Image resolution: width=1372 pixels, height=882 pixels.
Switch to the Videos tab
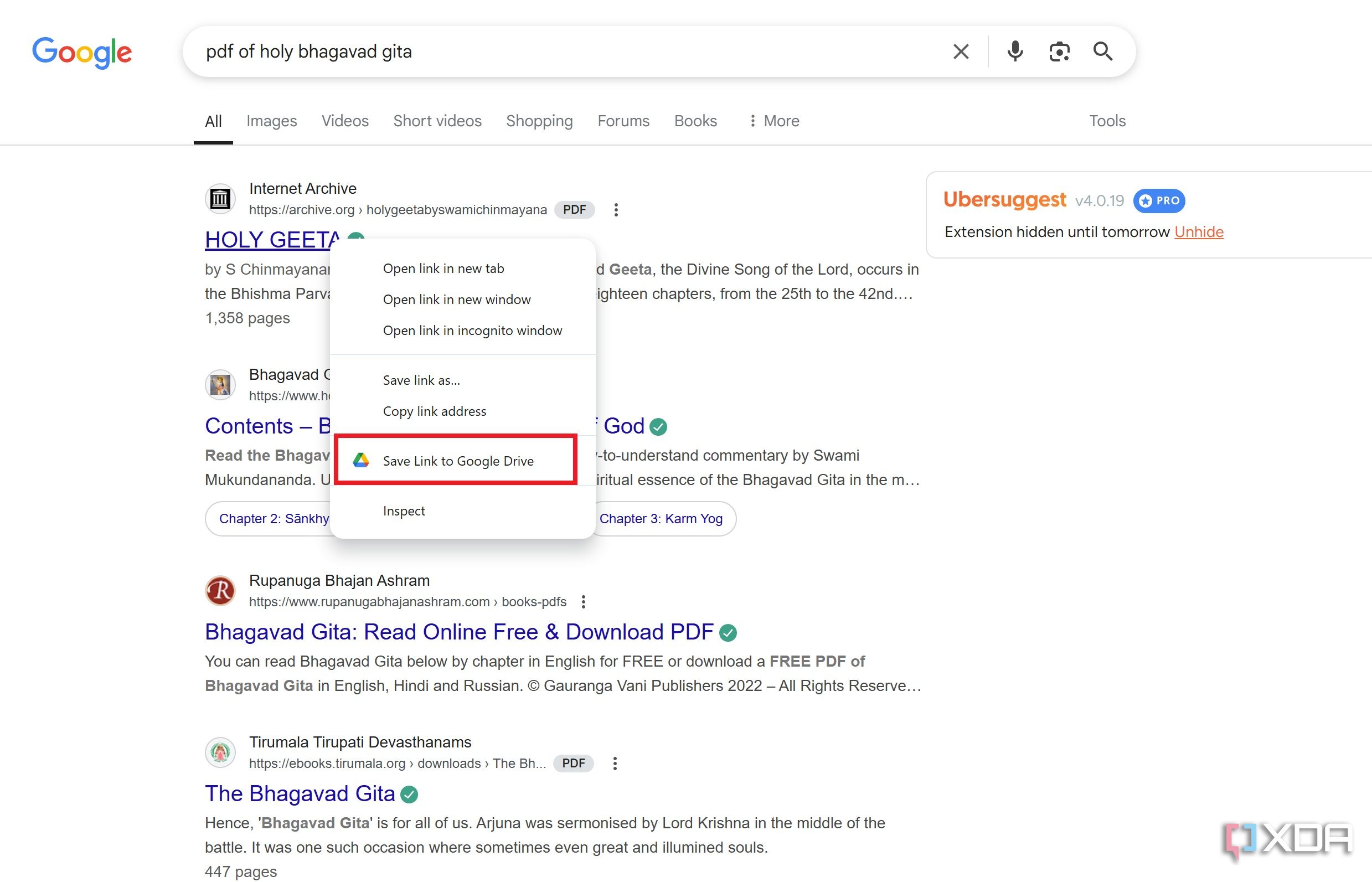point(345,121)
